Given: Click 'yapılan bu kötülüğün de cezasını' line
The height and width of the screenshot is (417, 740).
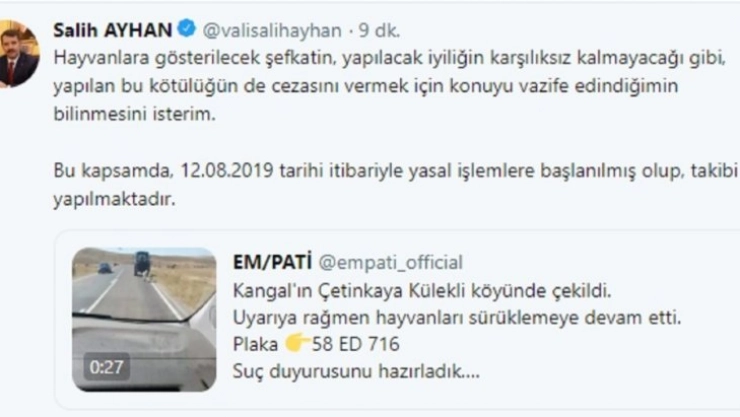Looking at the screenshot, I should (x=366, y=86).
